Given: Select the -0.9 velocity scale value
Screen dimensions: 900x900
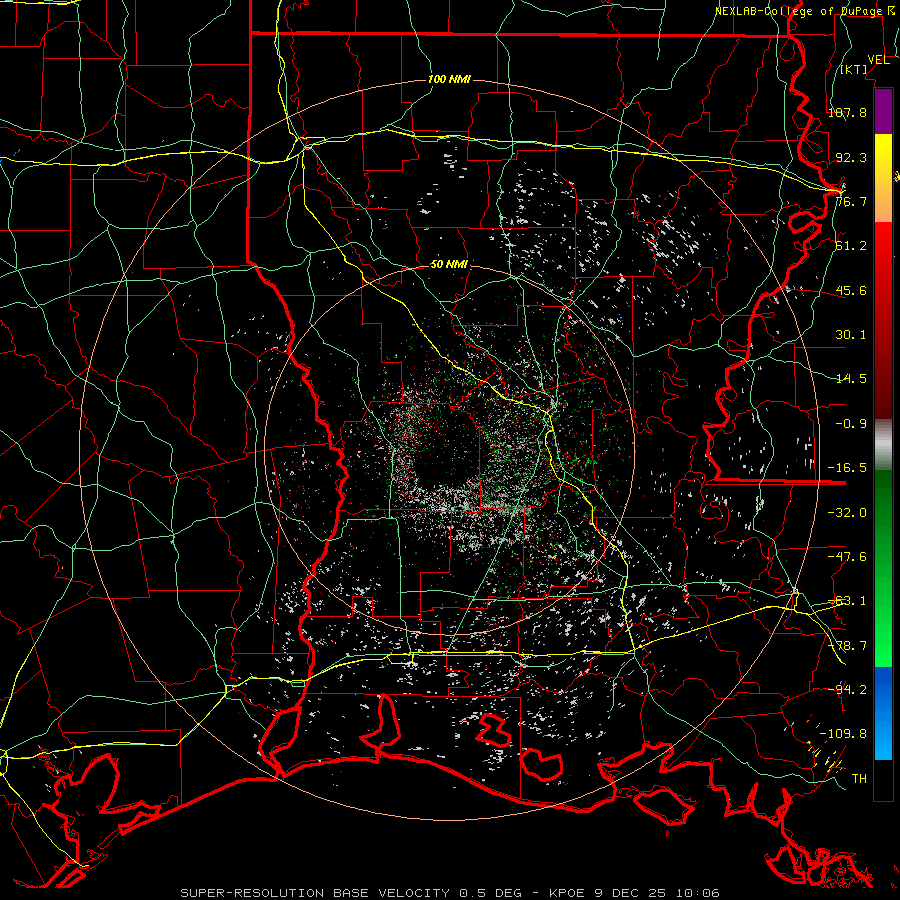Looking at the screenshot, I should click(x=851, y=424).
